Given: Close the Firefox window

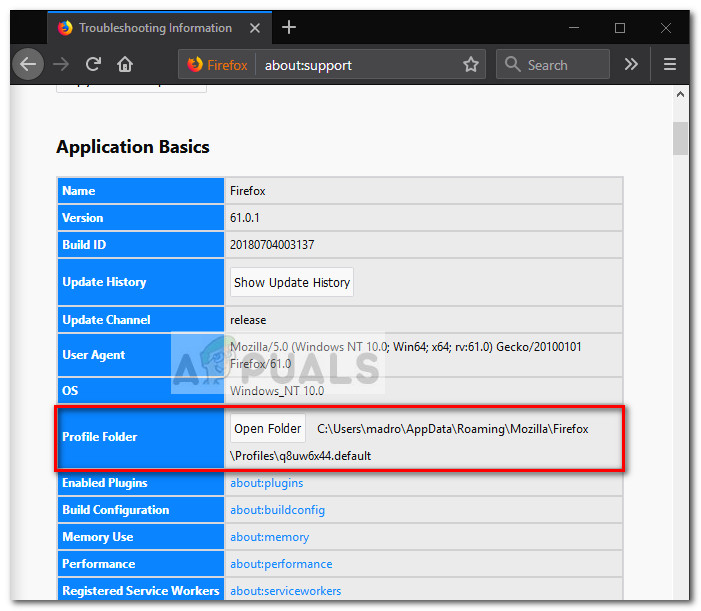Looking at the screenshot, I should tap(665, 28).
